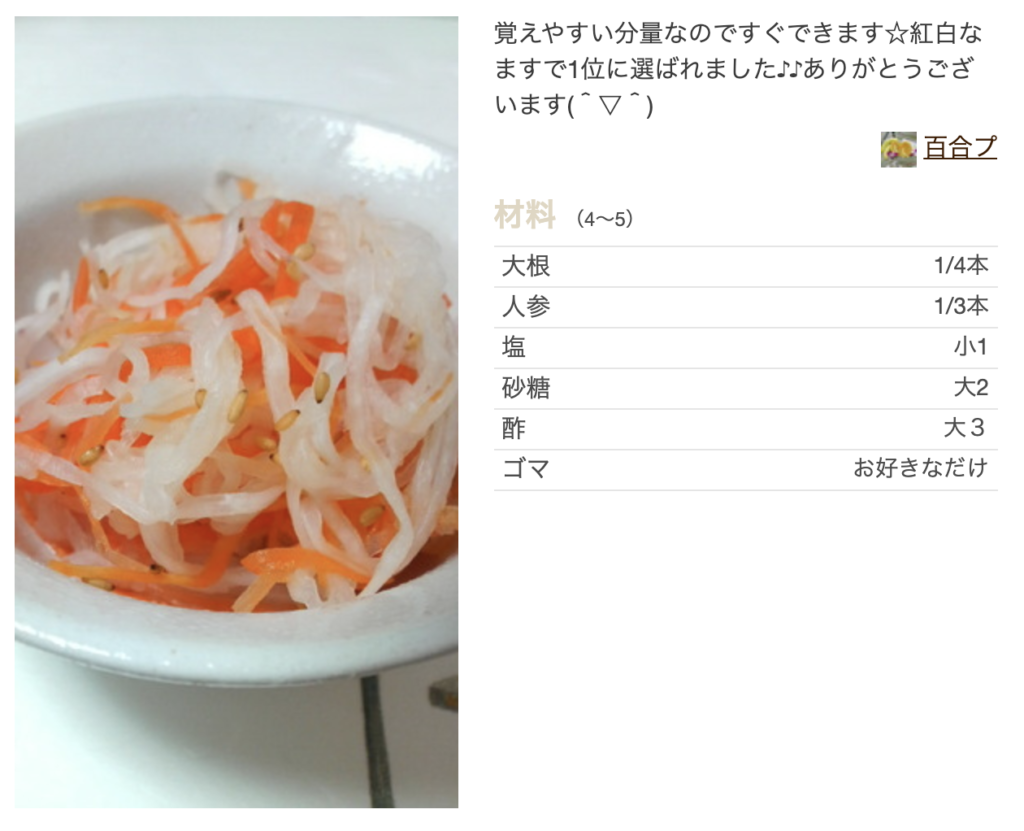This screenshot has width=1024, height=831.
Task: Click the 1/4本 amount for daikon
Action: (x=961, y=266)
